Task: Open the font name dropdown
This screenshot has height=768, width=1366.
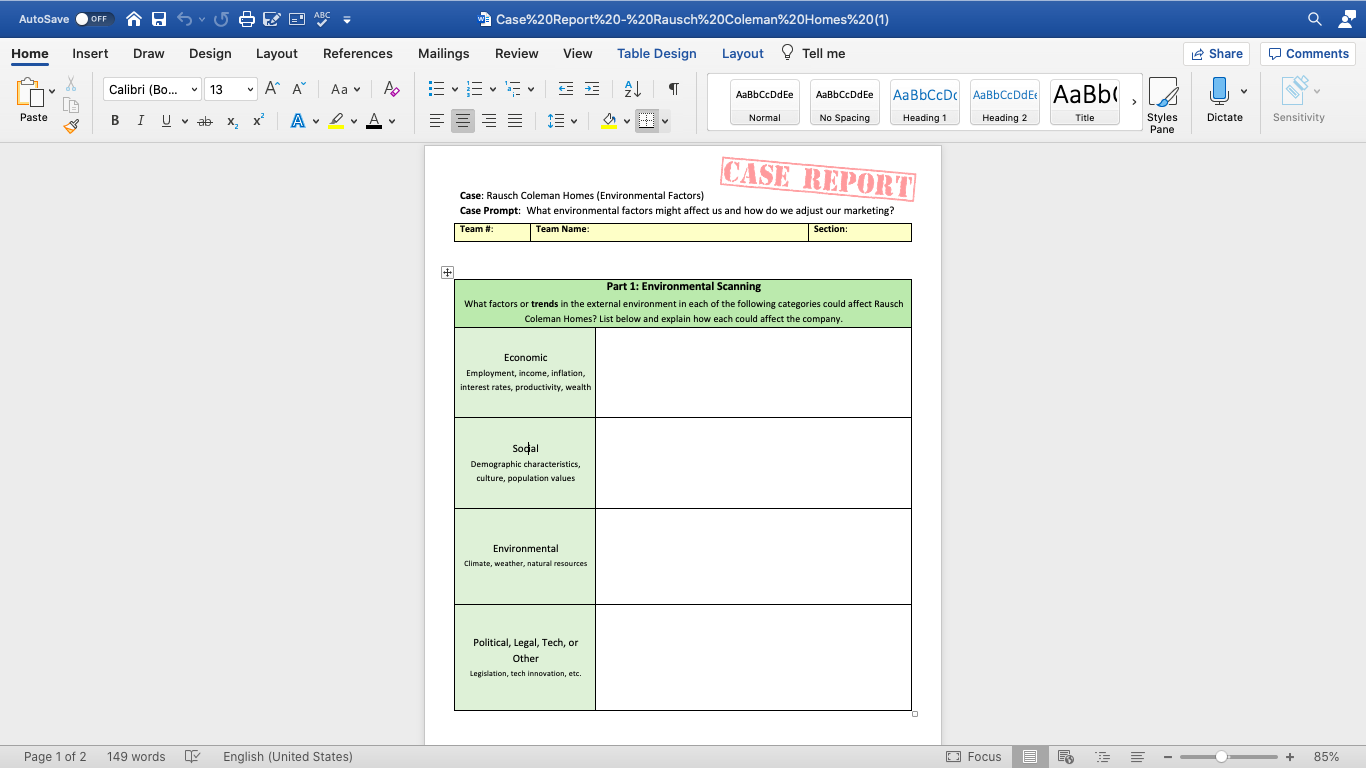Action: pos(194,90)
